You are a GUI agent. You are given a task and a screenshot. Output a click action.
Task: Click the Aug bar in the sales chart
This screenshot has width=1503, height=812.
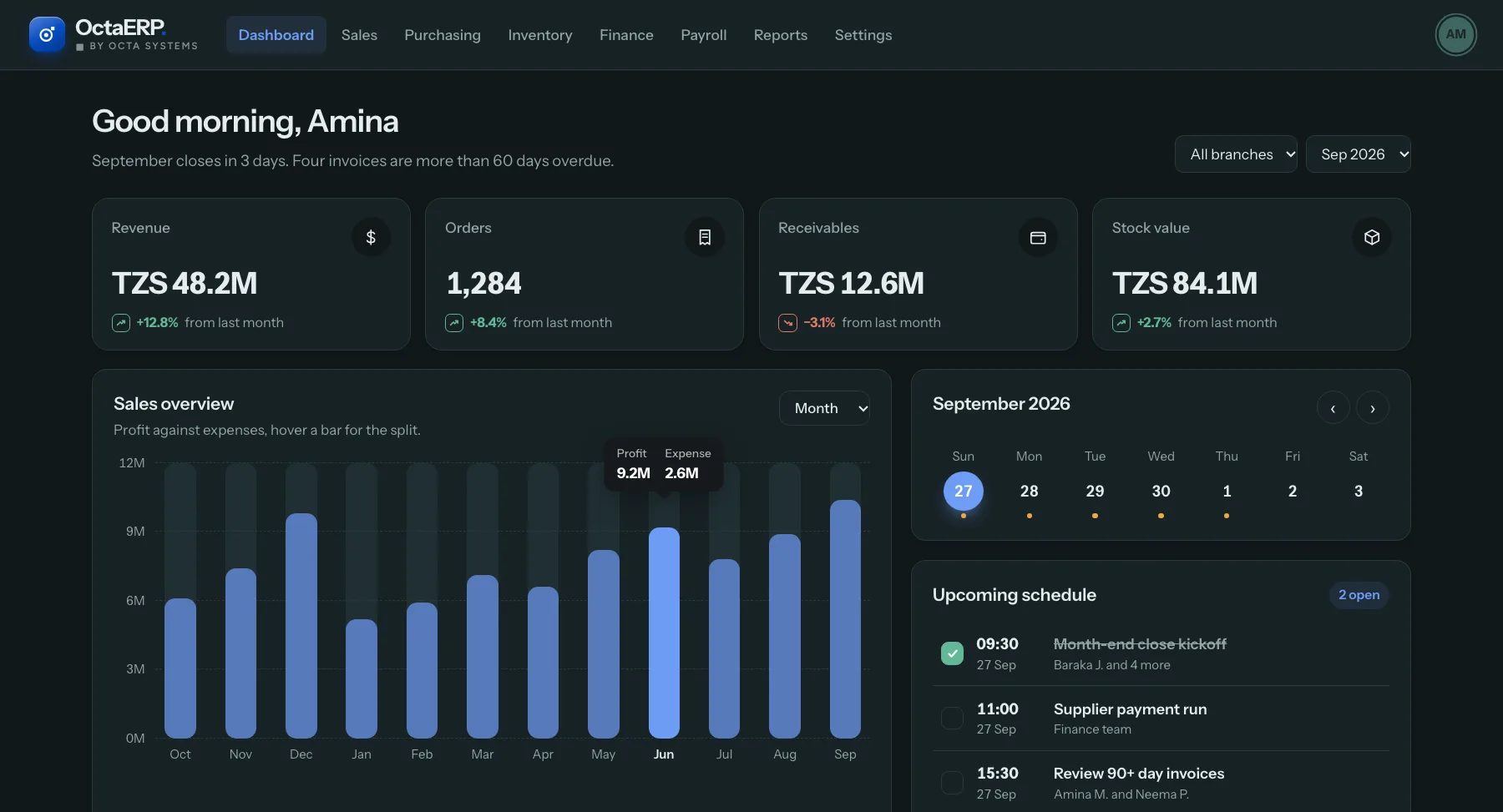[x=785, y=636]
